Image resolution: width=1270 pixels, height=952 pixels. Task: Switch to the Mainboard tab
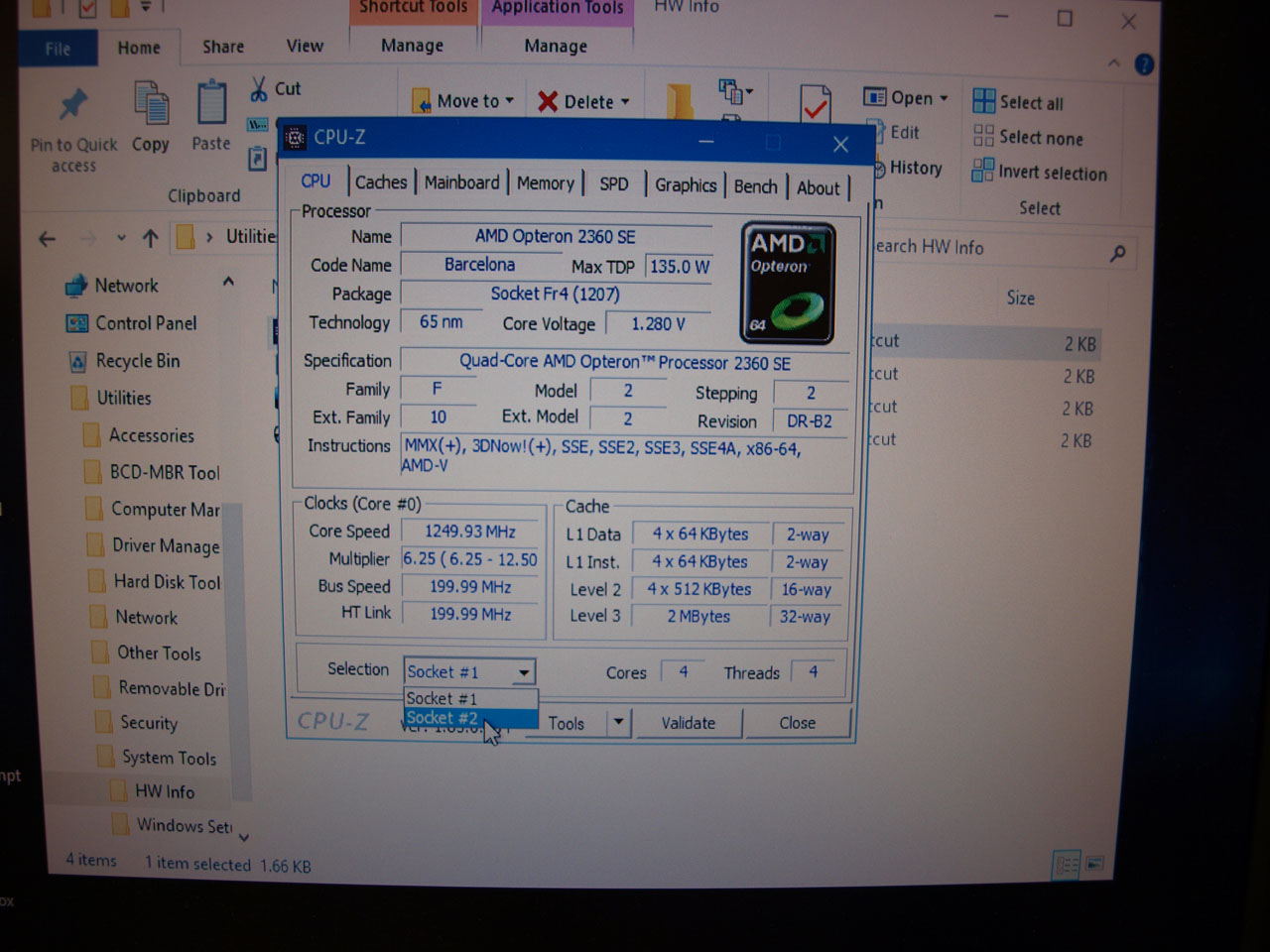[x=461, y=183]
